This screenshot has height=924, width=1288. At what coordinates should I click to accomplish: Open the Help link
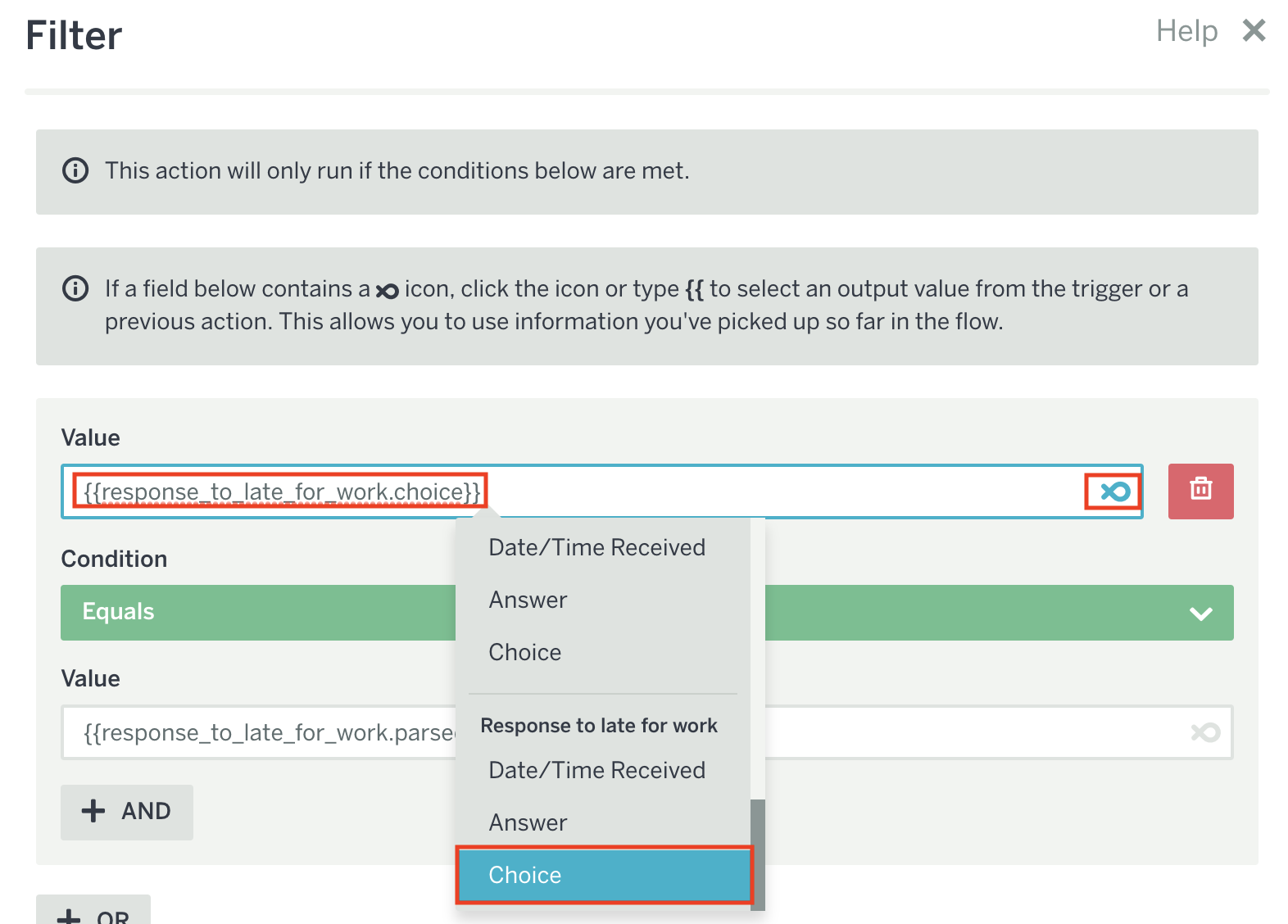point(1186,31)
